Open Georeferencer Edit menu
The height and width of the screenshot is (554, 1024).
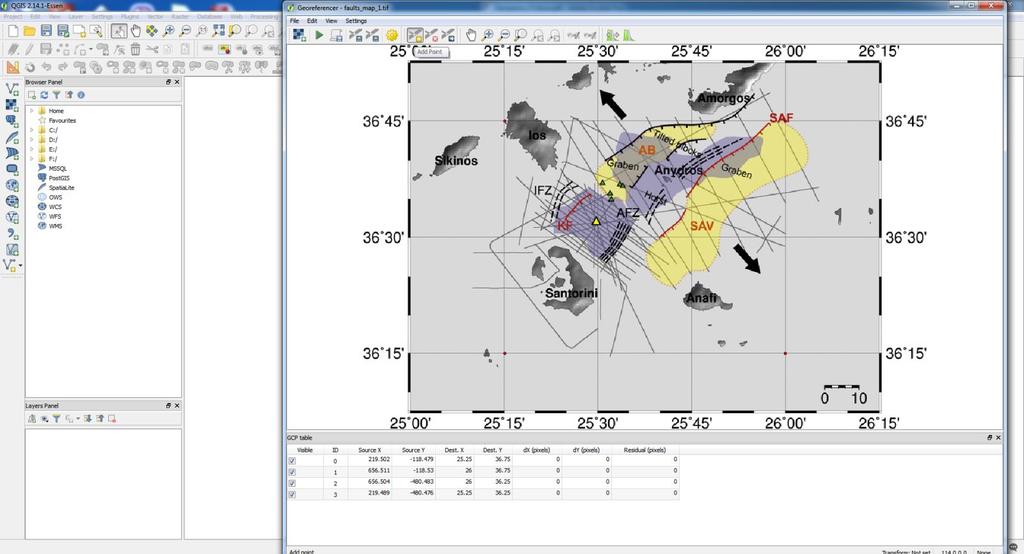312,21
